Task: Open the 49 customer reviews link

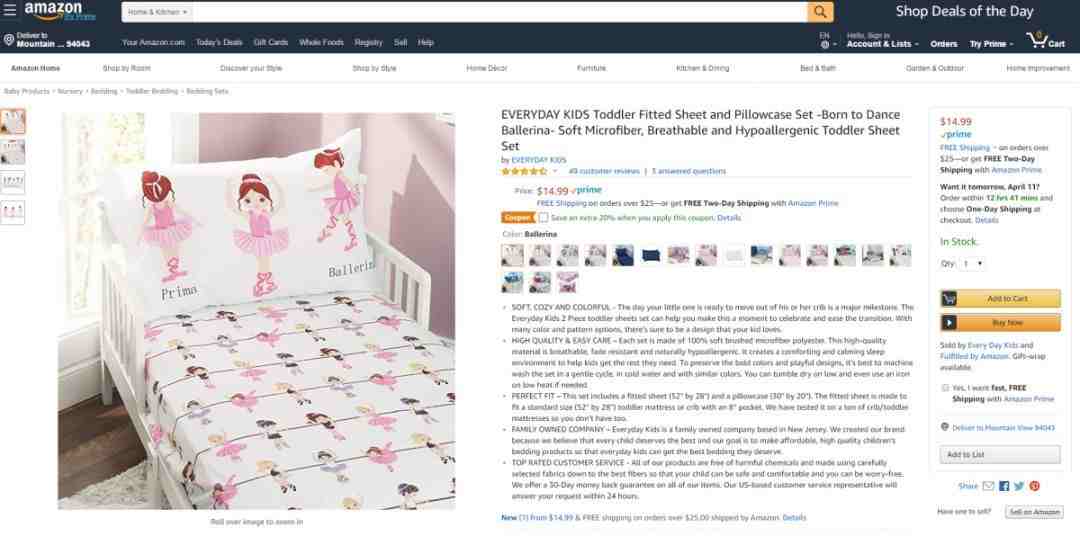Action: click(604, 171)
